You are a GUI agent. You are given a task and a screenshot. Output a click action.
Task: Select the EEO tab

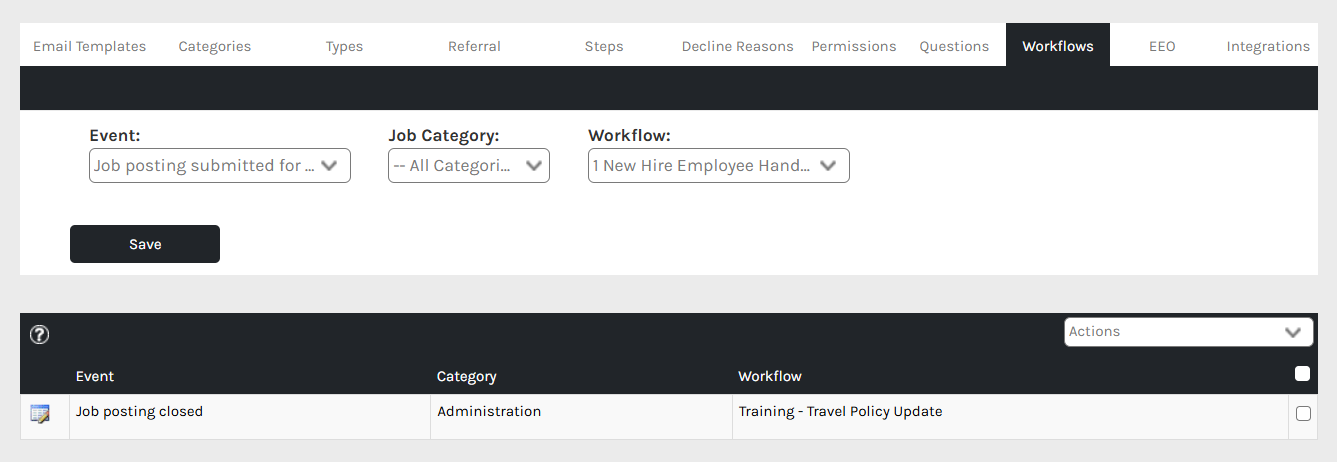point(1162,46)
